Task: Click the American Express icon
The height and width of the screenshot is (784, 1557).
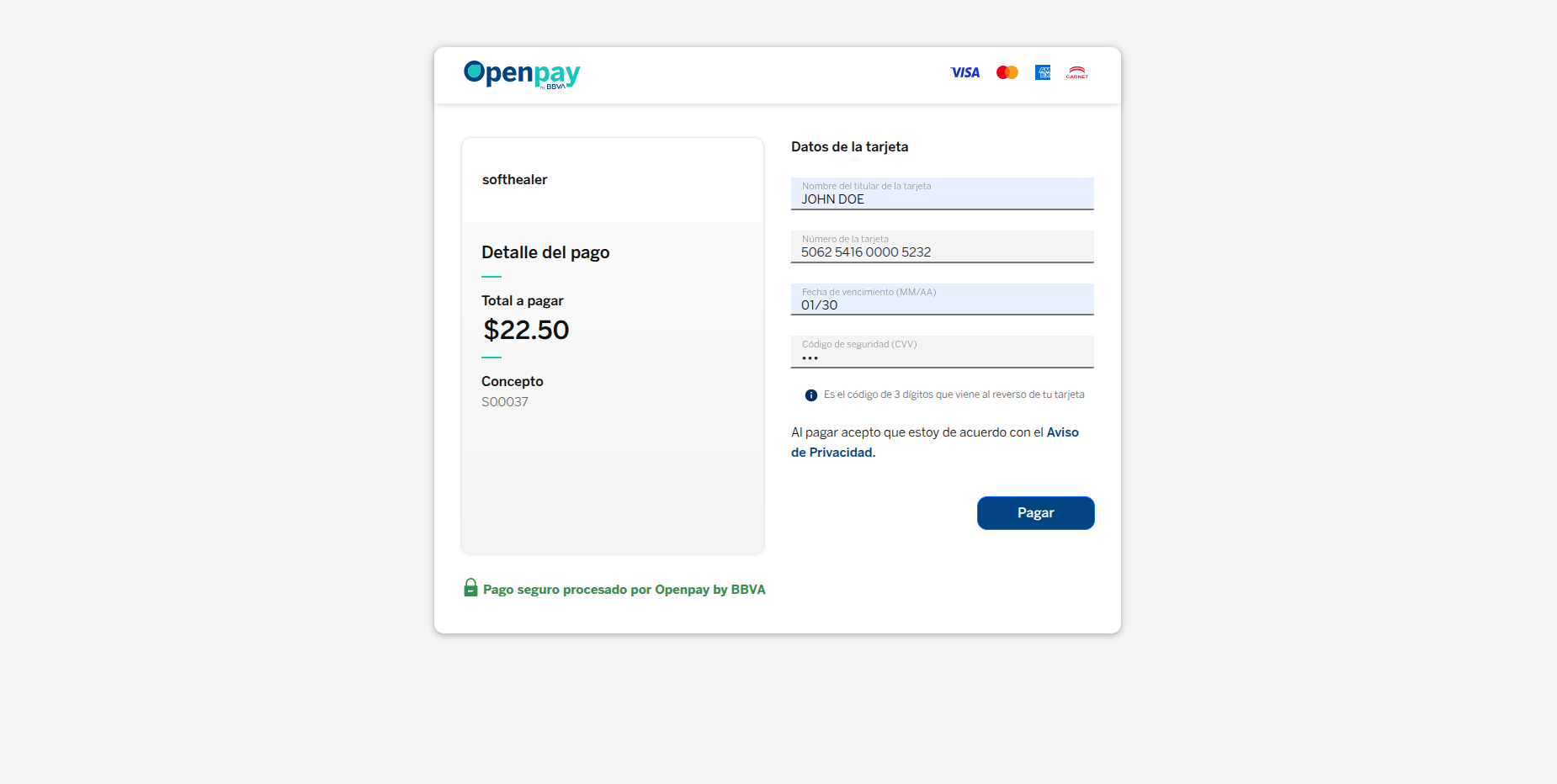Action: point(1043,72)
